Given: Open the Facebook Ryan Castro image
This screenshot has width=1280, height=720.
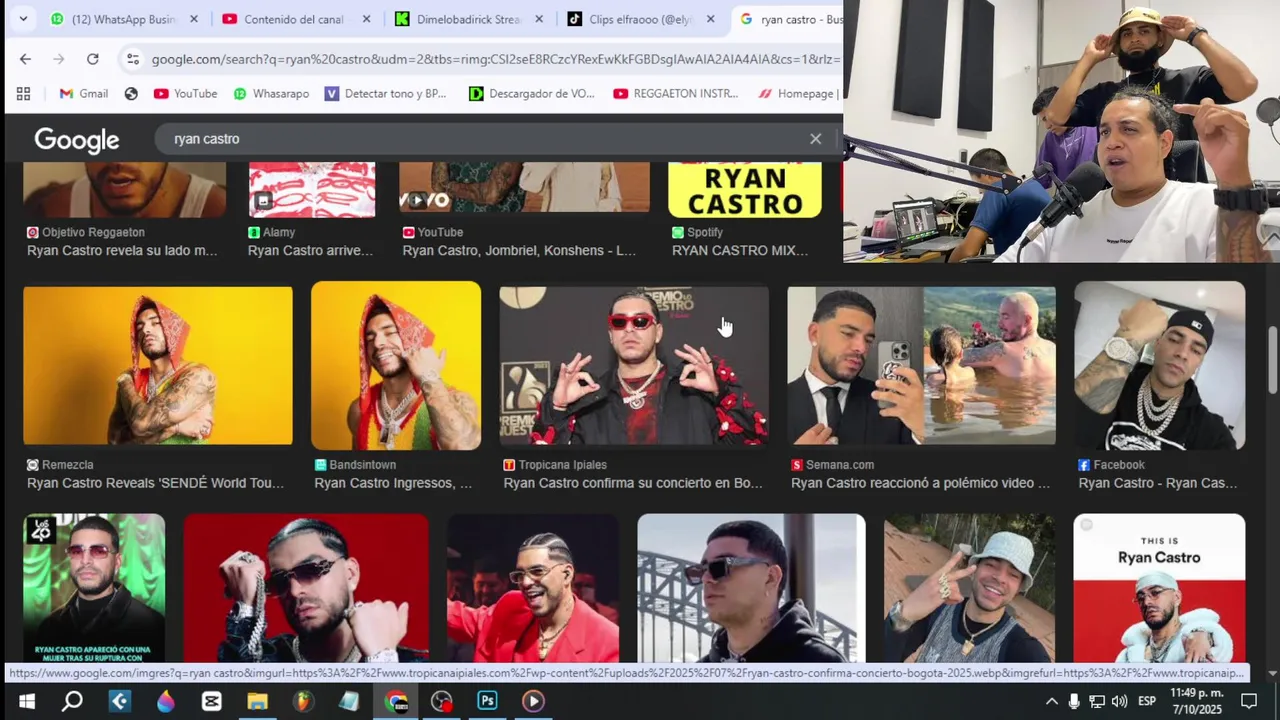Looking at the screenshot, I should pos(1160,366).
